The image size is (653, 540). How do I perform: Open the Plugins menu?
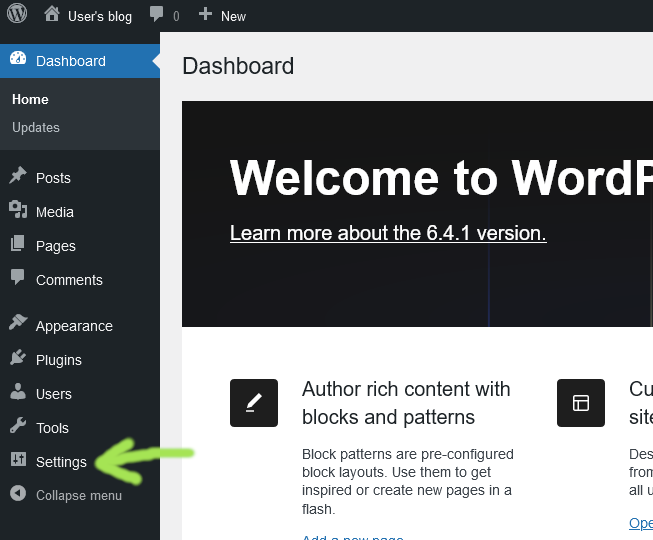click(59, 360)
